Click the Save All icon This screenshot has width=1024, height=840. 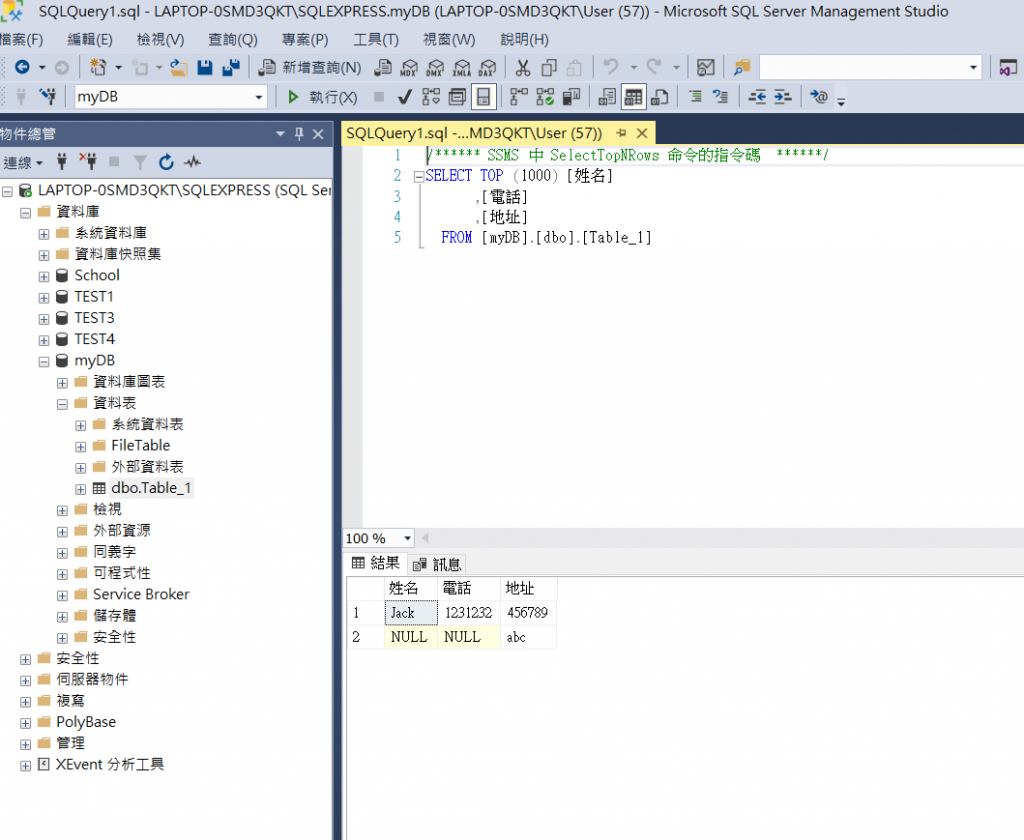[231, 67]
